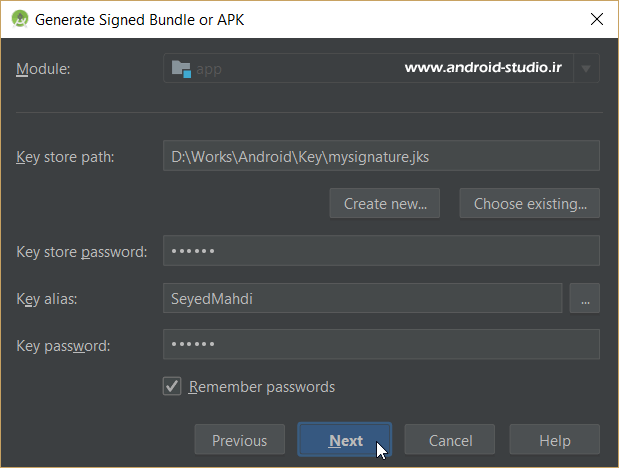Proceed by clicking Next

(345, 440)
